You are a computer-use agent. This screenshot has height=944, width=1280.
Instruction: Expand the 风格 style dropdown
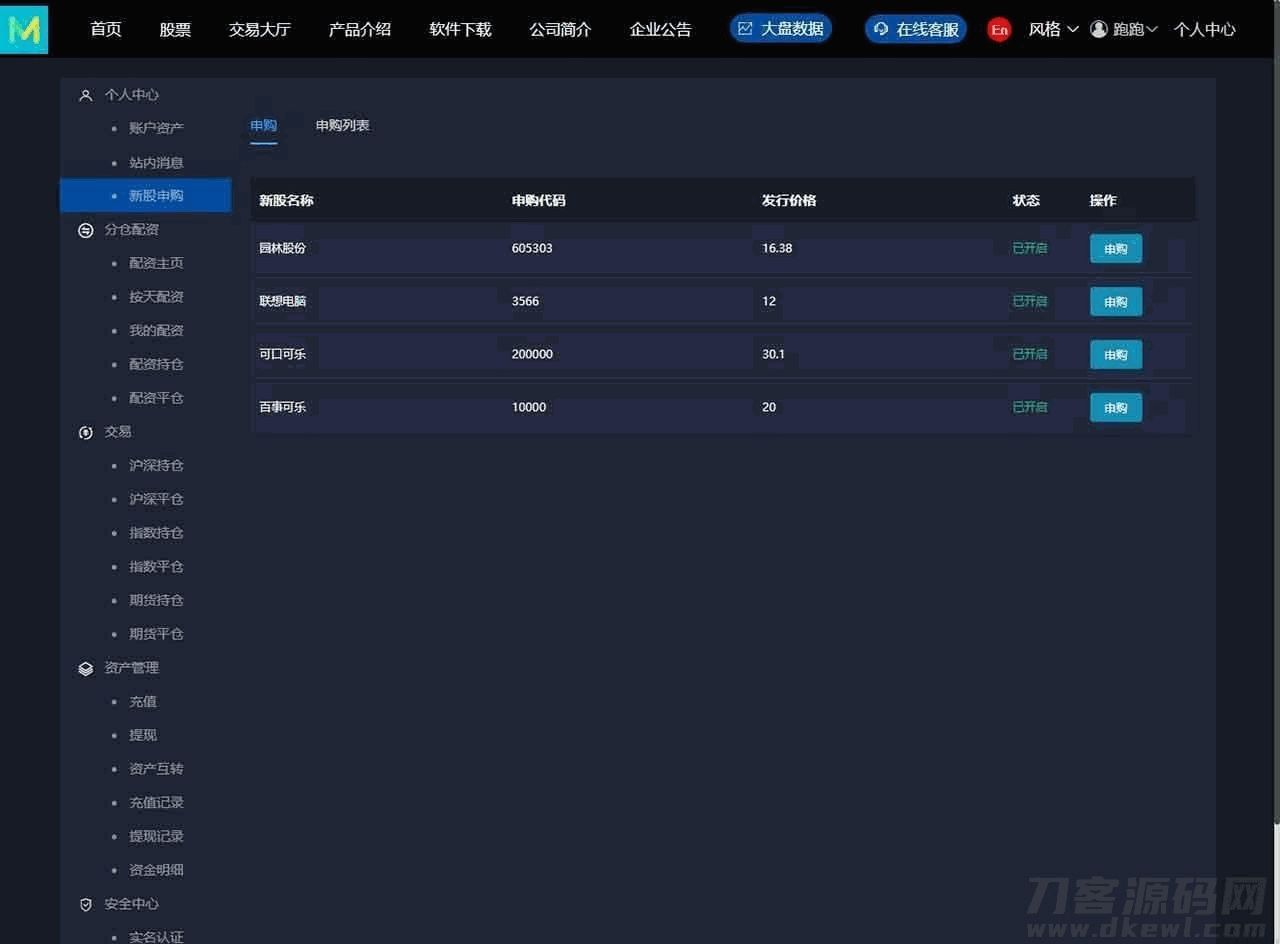(x=1053, y=29)
